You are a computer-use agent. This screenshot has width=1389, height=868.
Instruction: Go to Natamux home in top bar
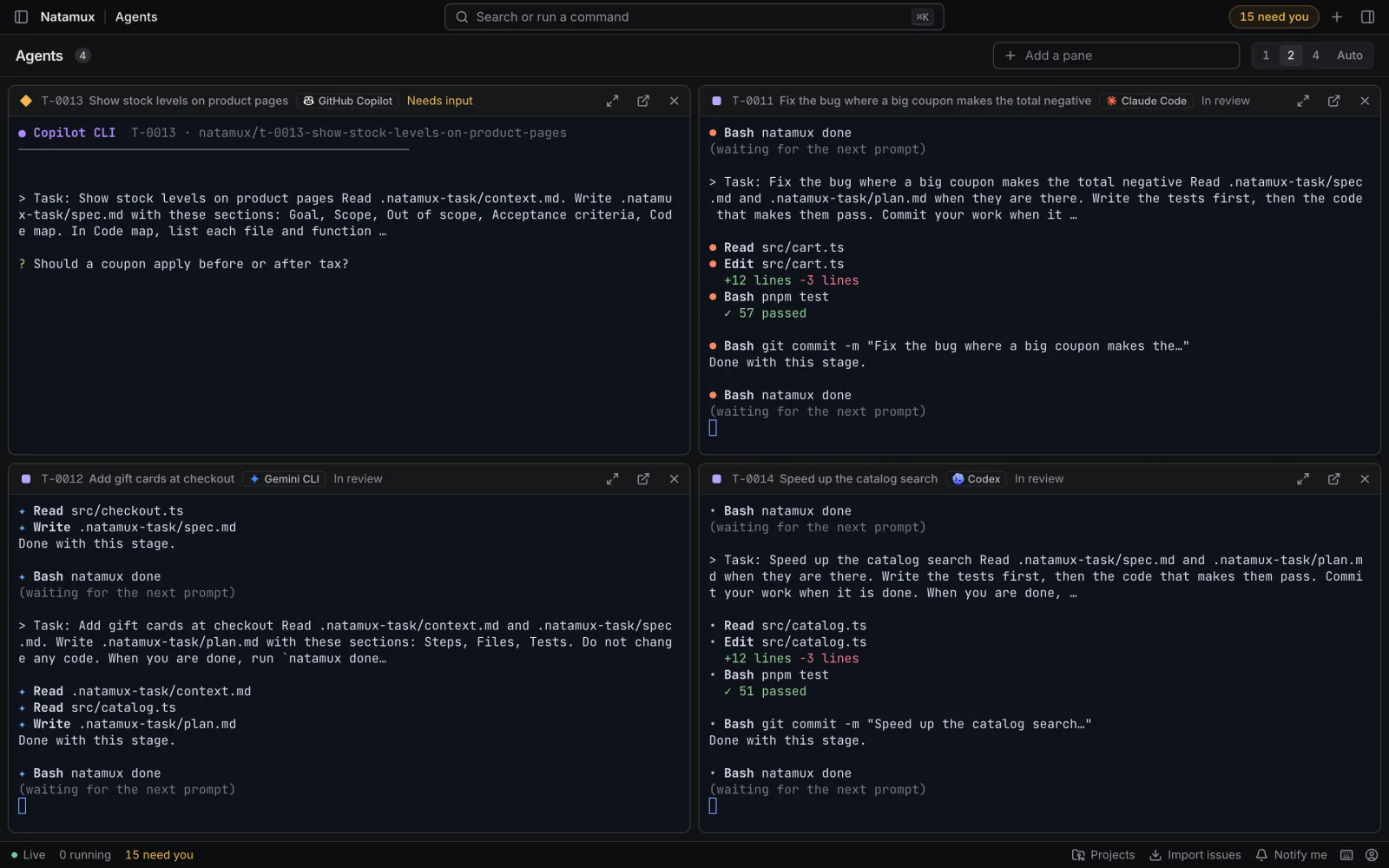click(68, 16)
